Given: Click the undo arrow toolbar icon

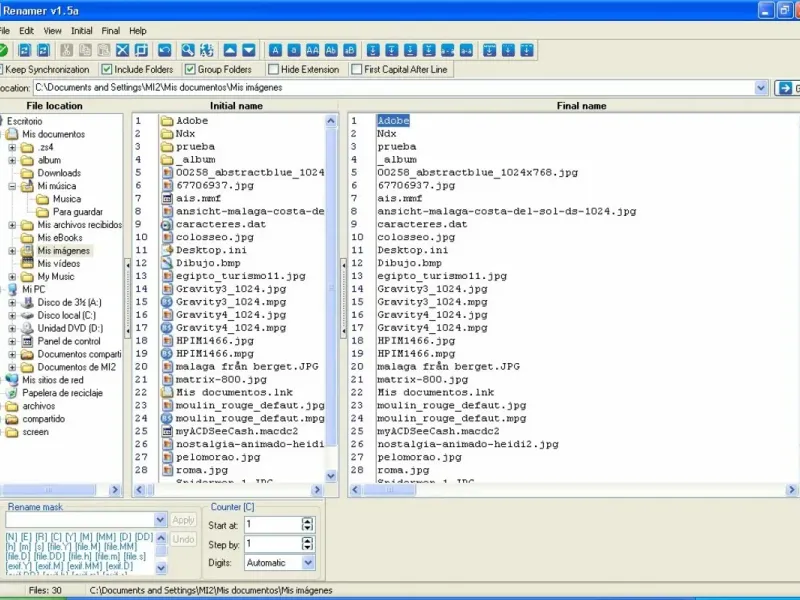Looking at the screenshot, I should pos(163,50).
